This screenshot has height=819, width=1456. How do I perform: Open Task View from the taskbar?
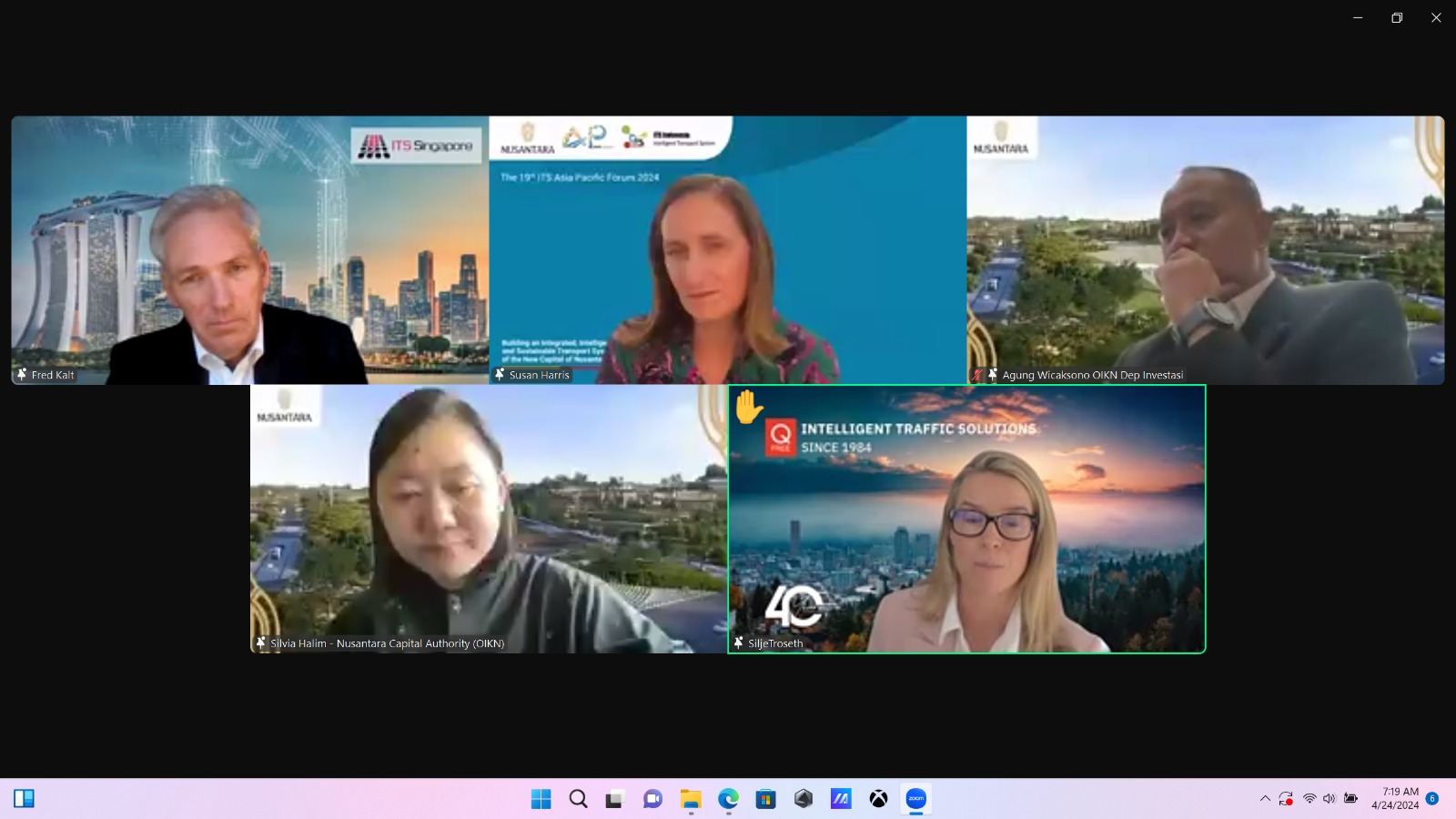[x=615, y=799]
